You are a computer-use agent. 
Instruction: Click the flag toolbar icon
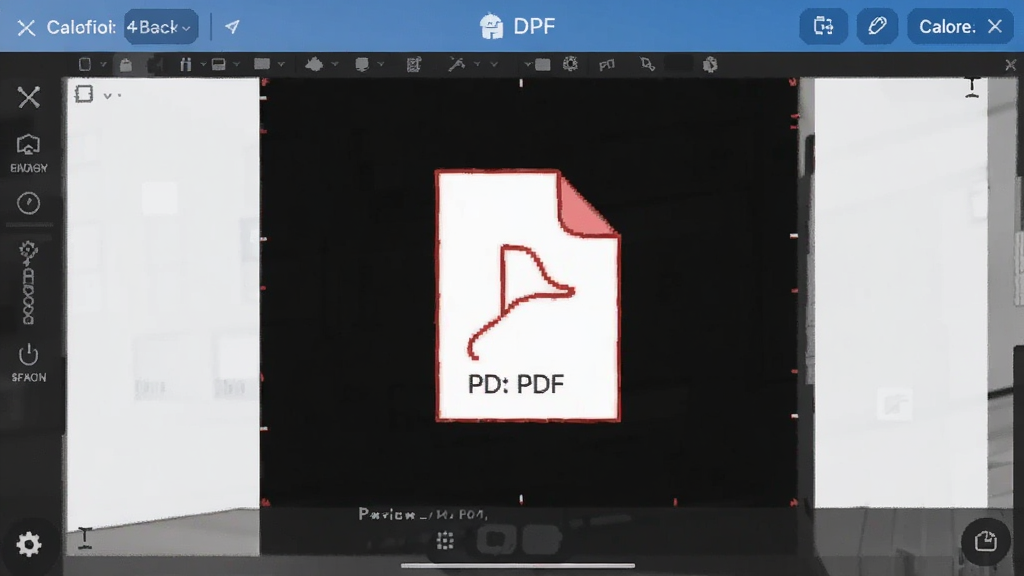point(607,64)
